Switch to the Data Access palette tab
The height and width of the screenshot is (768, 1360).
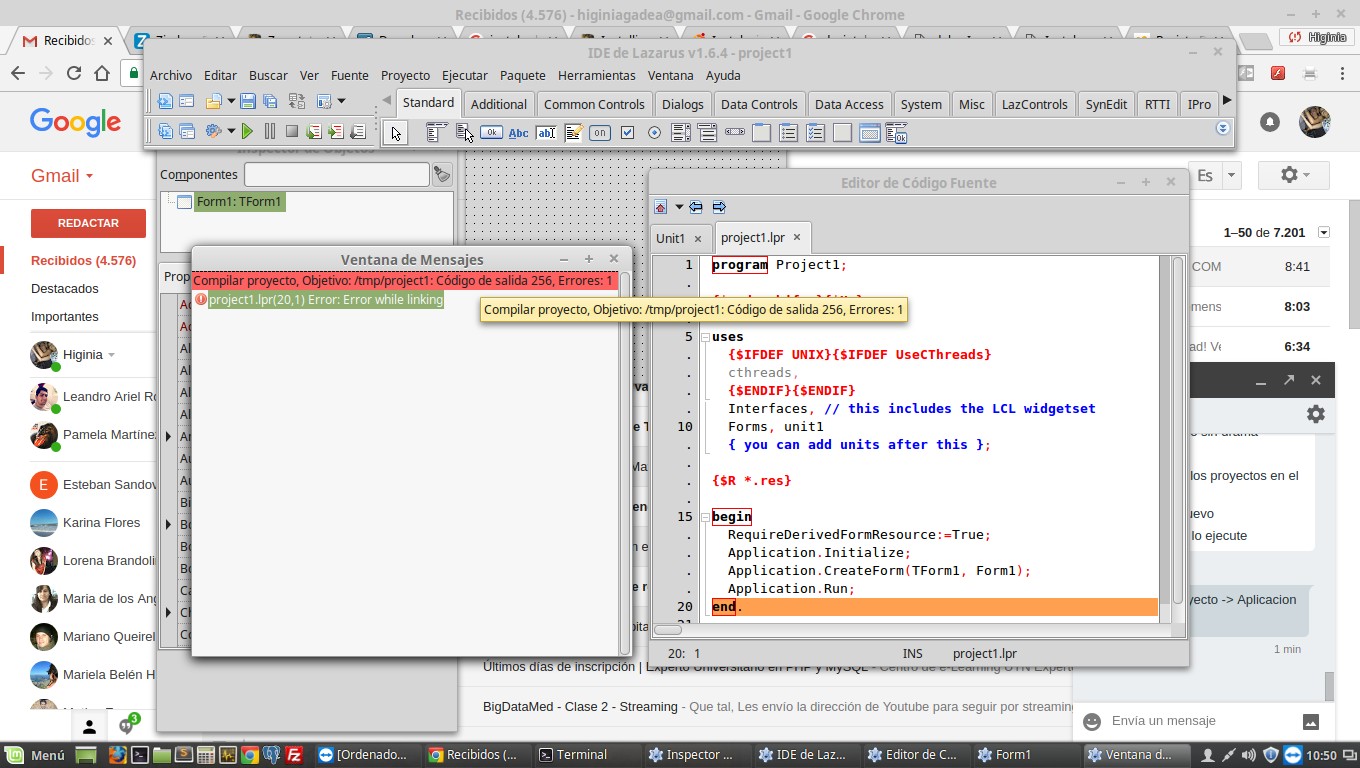click(x=849, y=104)
